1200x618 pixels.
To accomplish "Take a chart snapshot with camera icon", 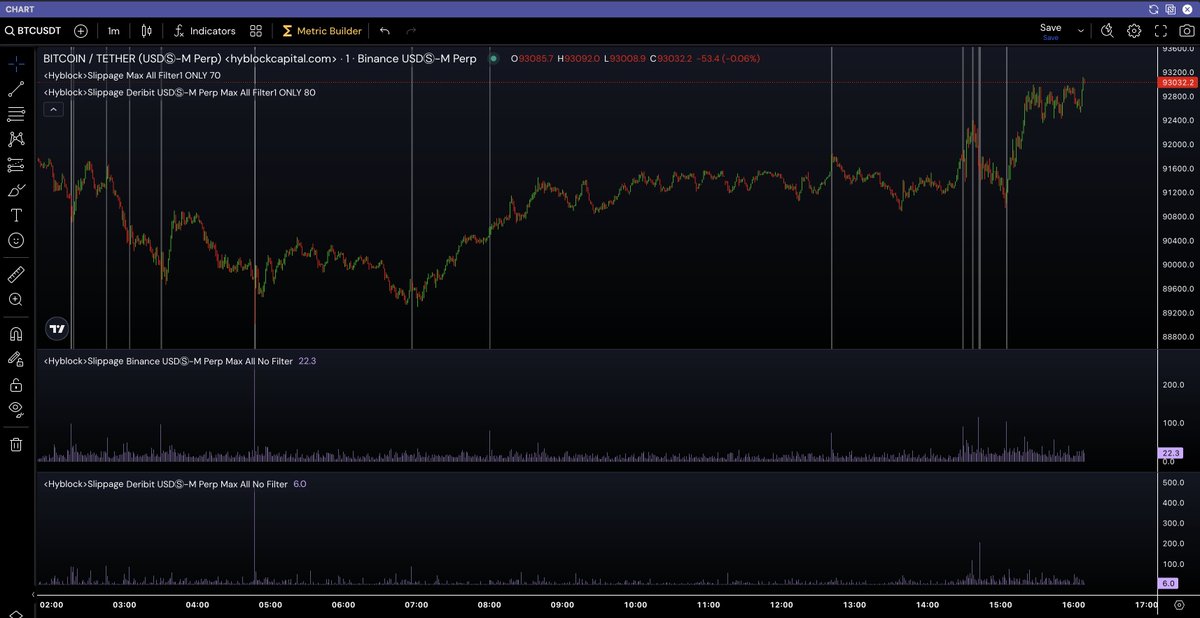I will pyautogui.click(x=1186, y=31).
